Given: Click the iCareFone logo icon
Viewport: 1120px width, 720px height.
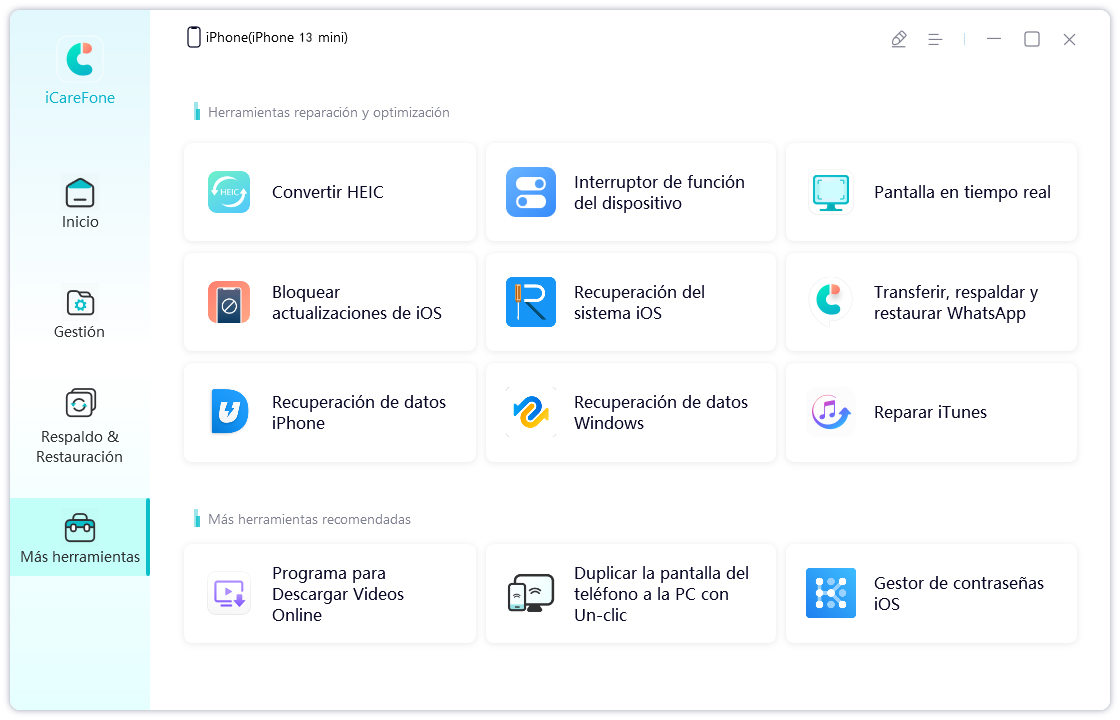Looking at the screenshot, I should tap(80, 59).
